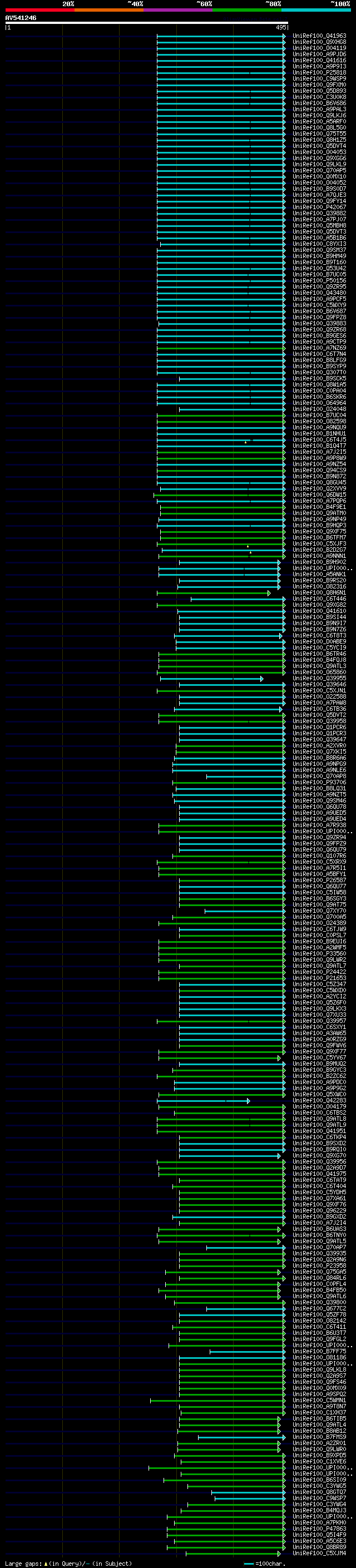Screen dimensions: 356x1568
Task: Open hit UniRef100_A2XVR0
Action: coord(319,746)
